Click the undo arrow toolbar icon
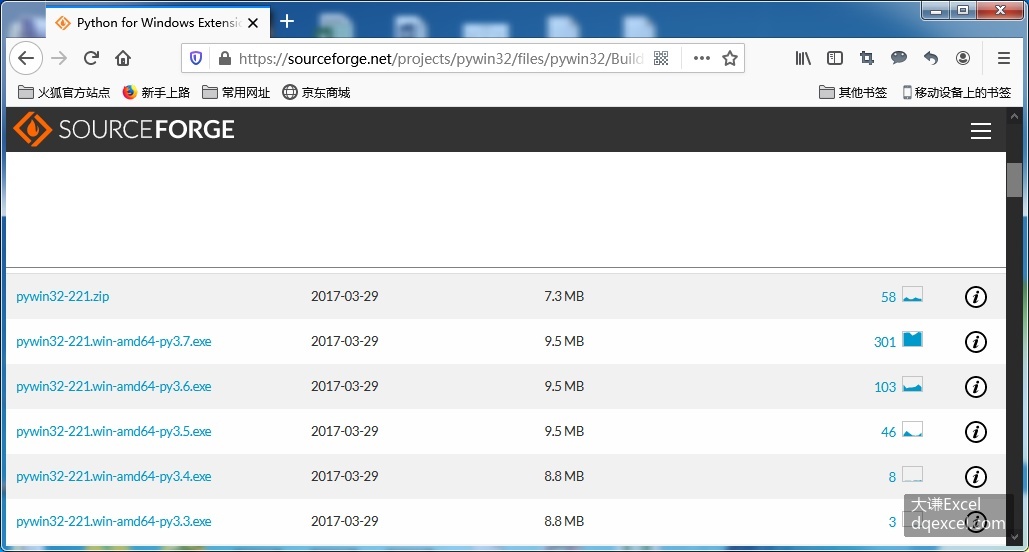The width and height of the screenshot is (1029, 552). point(931,58)
